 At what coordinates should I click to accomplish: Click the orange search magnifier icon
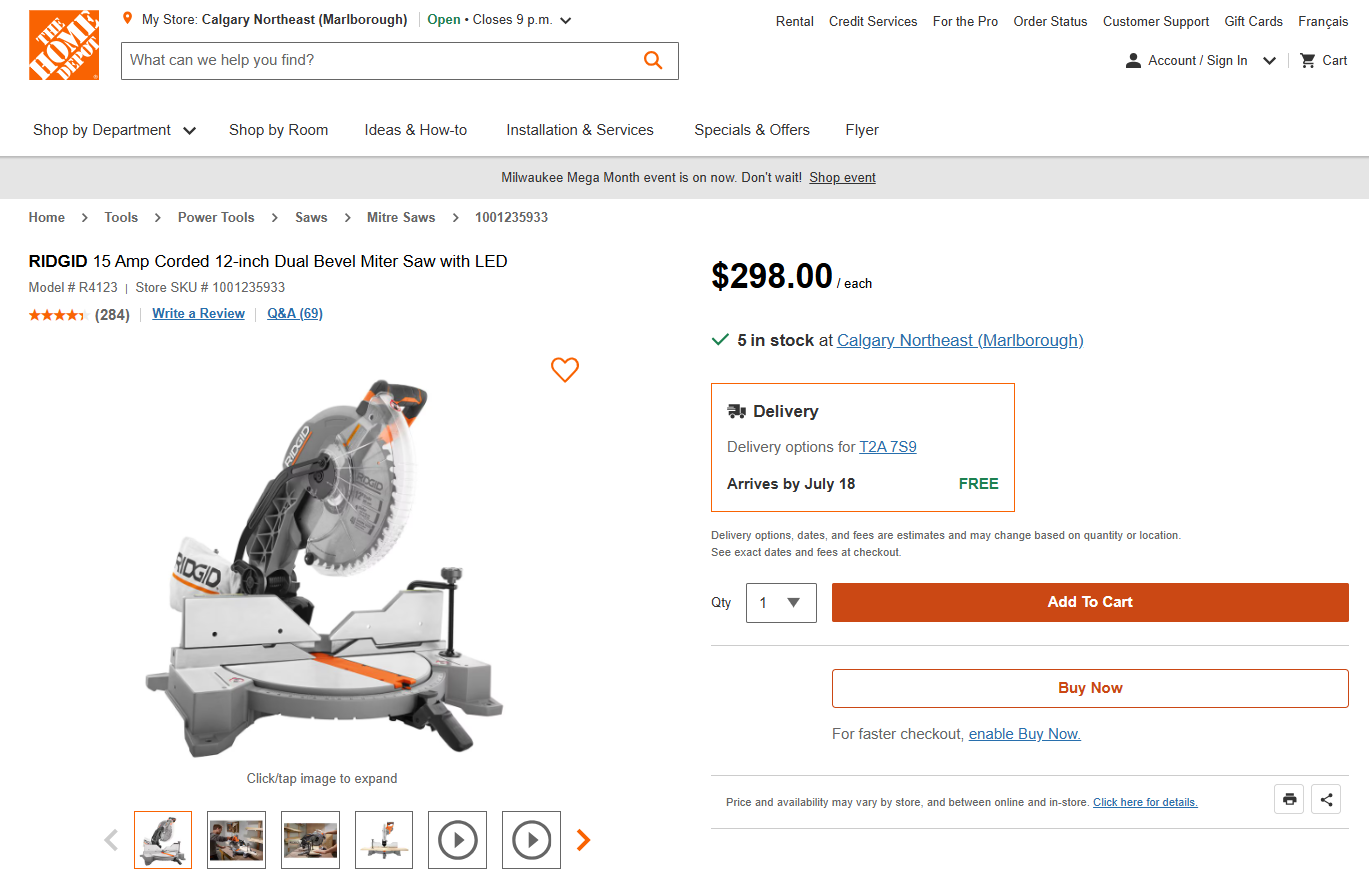click(x=653, y=60)
